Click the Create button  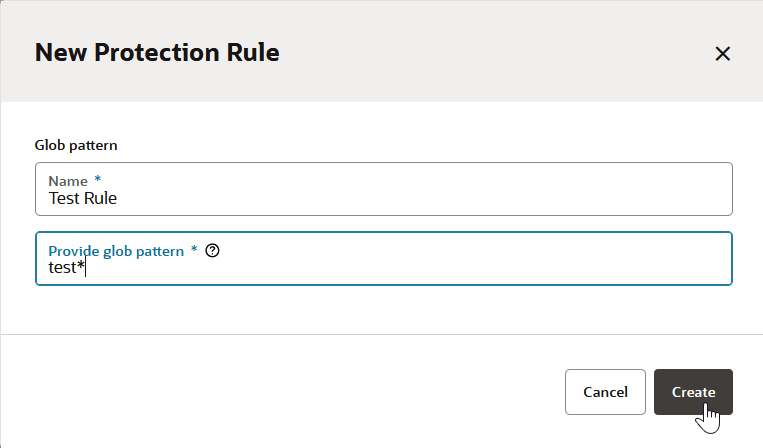coord(693,392)
